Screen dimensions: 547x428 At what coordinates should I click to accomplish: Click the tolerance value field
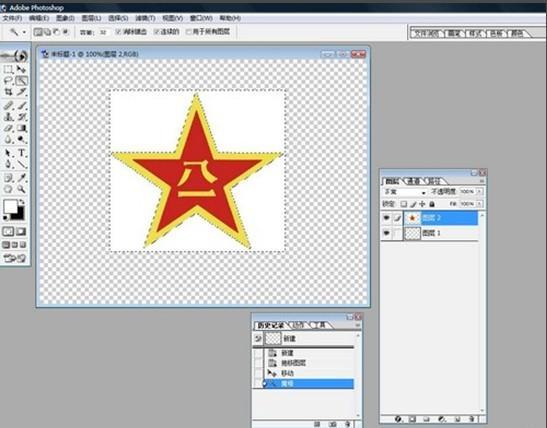pos(103,32)
